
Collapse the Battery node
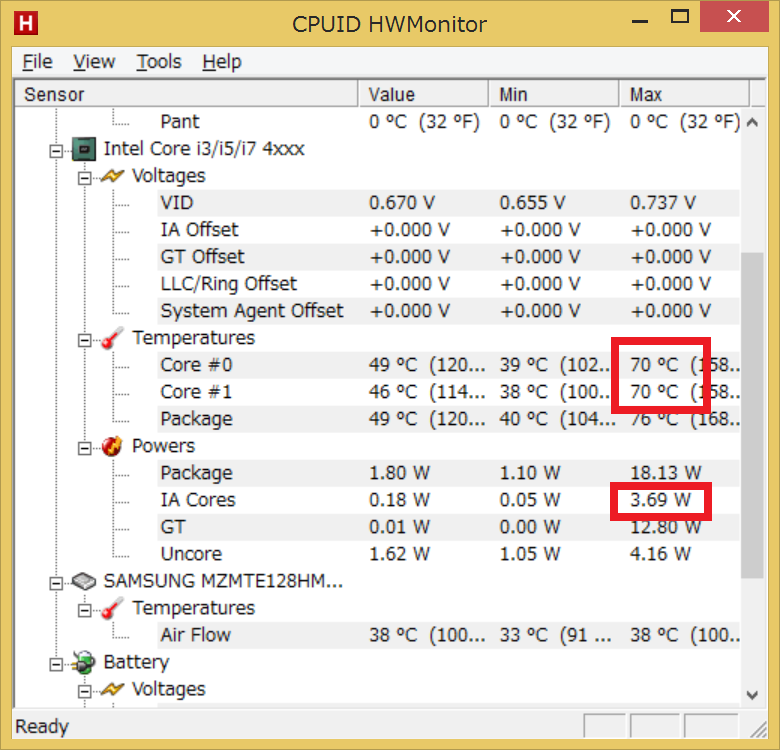(x=56, y=664)
